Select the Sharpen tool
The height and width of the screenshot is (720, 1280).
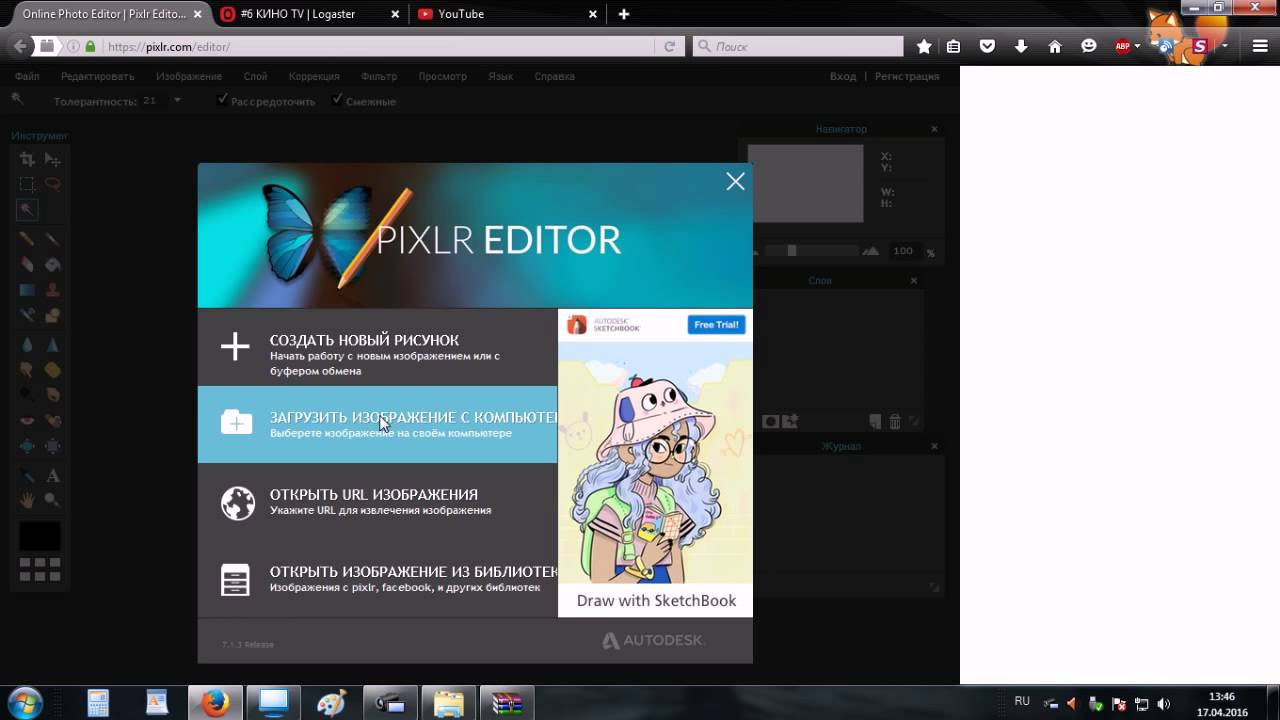52,344
